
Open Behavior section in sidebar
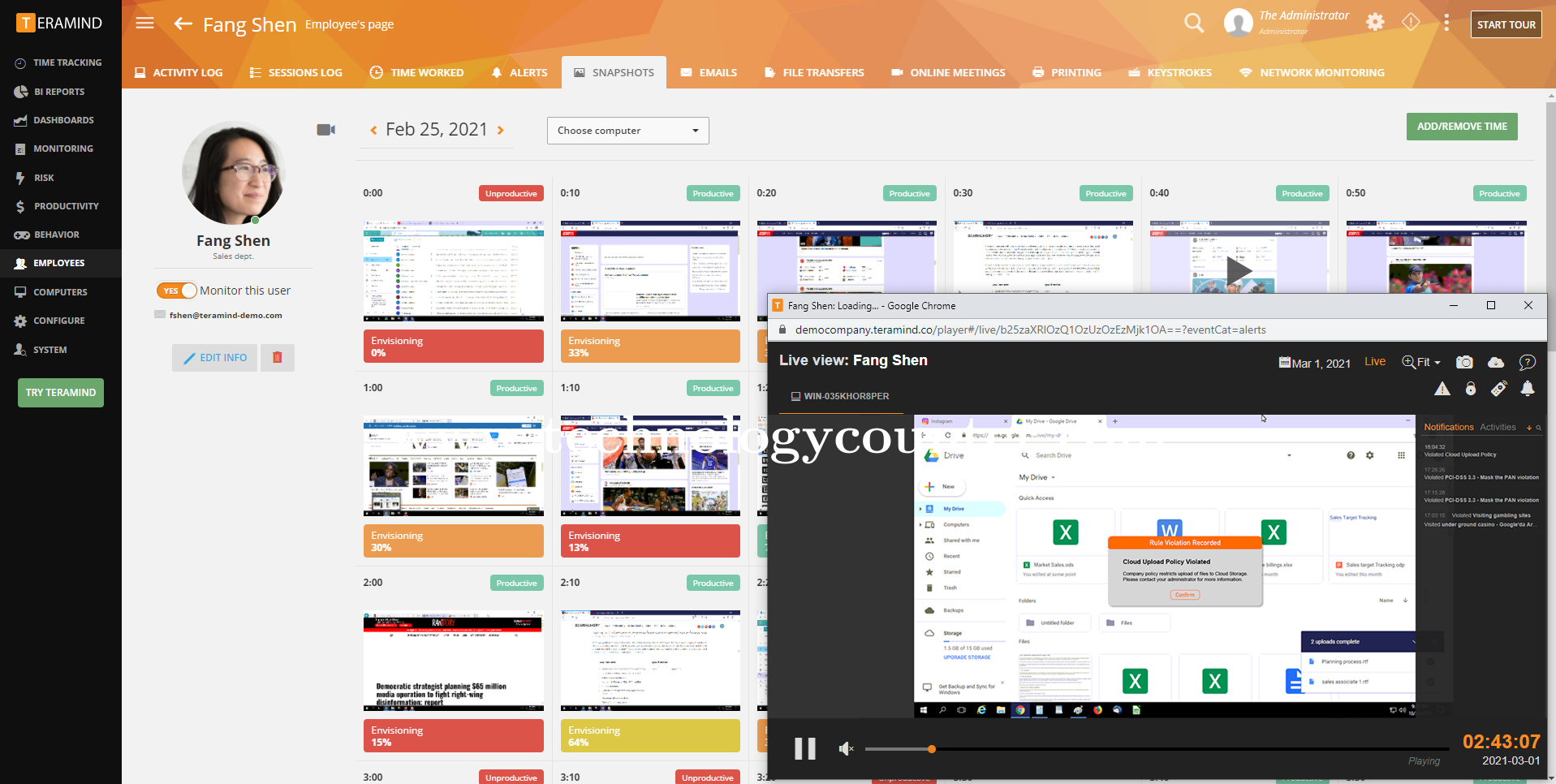(61, 235)
